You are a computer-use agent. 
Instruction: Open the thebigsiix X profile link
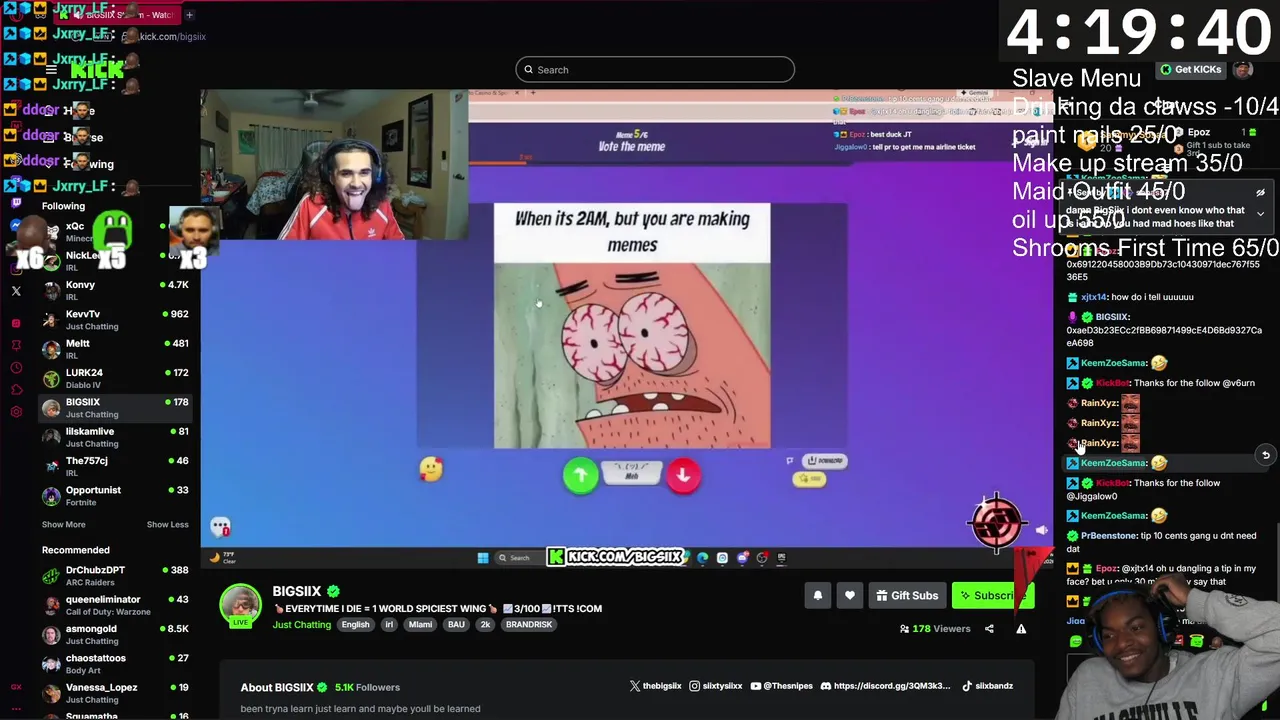tap(655, 686)
